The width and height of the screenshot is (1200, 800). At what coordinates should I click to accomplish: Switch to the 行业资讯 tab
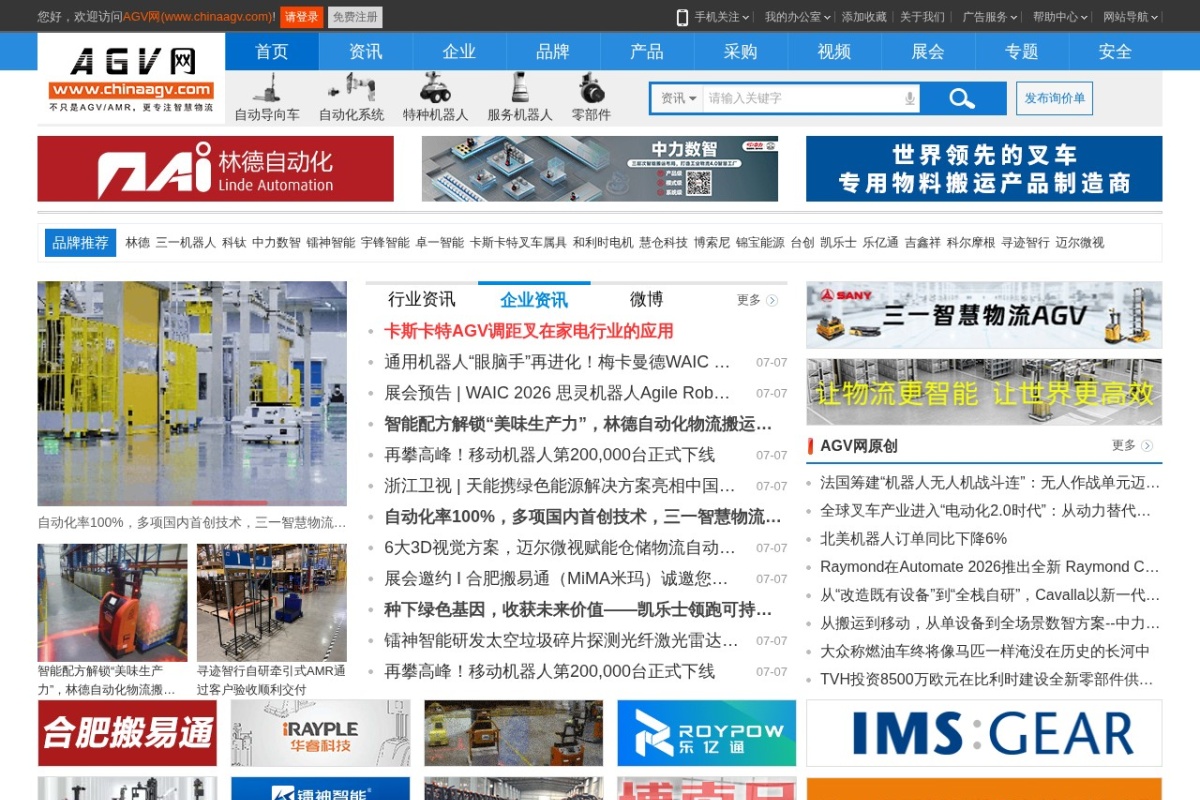tap(422, 299)
